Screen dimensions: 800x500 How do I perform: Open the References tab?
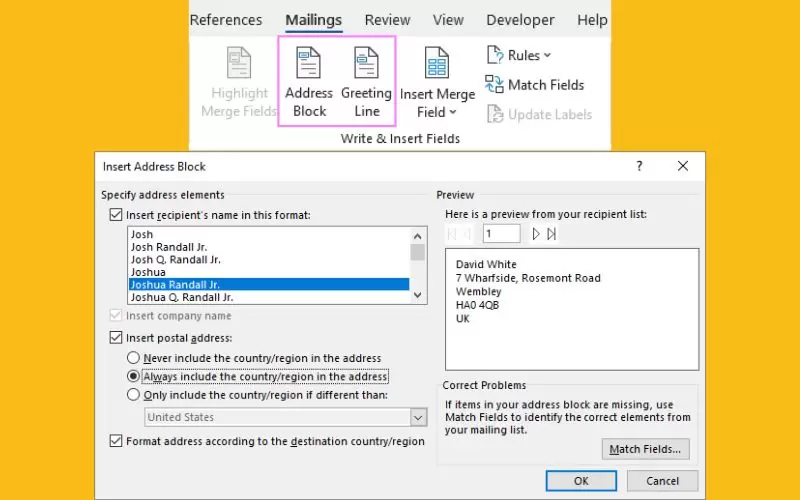click(x=226, y=20)
